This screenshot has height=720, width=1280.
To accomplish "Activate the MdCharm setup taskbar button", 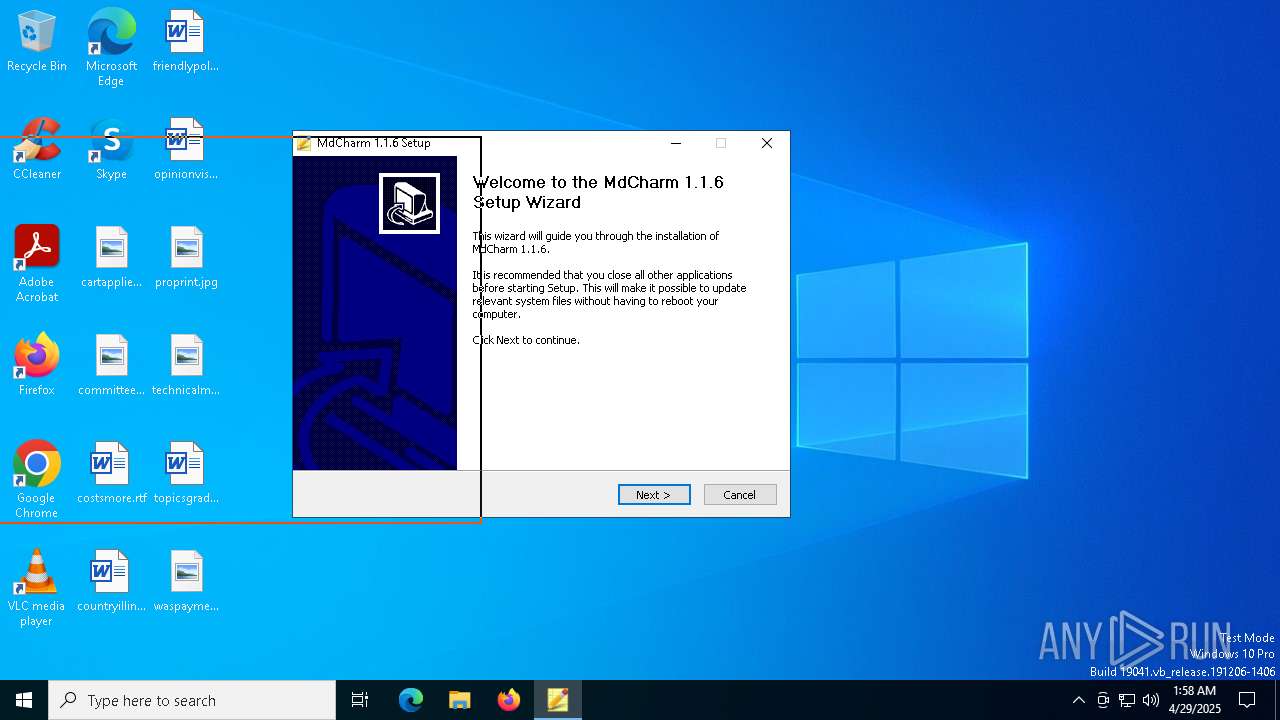I will [558, 700].
